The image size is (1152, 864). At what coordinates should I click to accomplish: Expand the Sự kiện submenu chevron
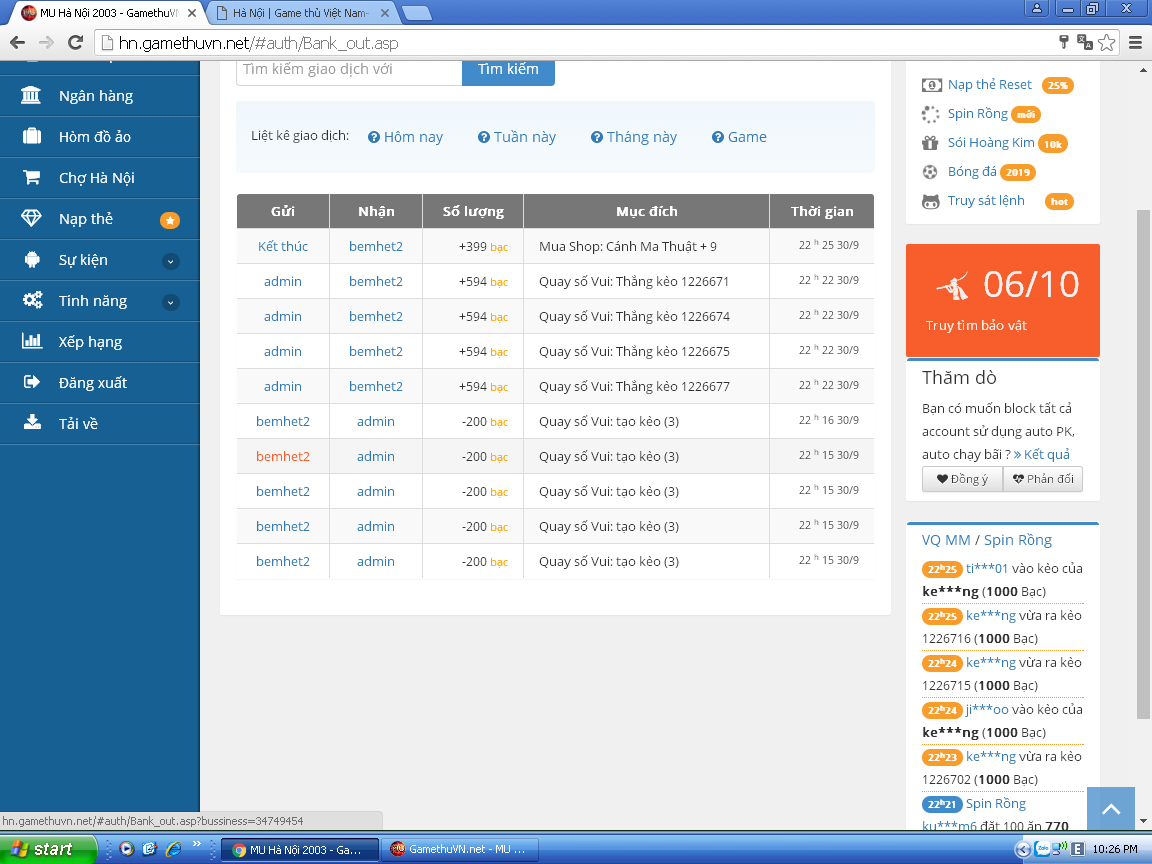(170, 261)
